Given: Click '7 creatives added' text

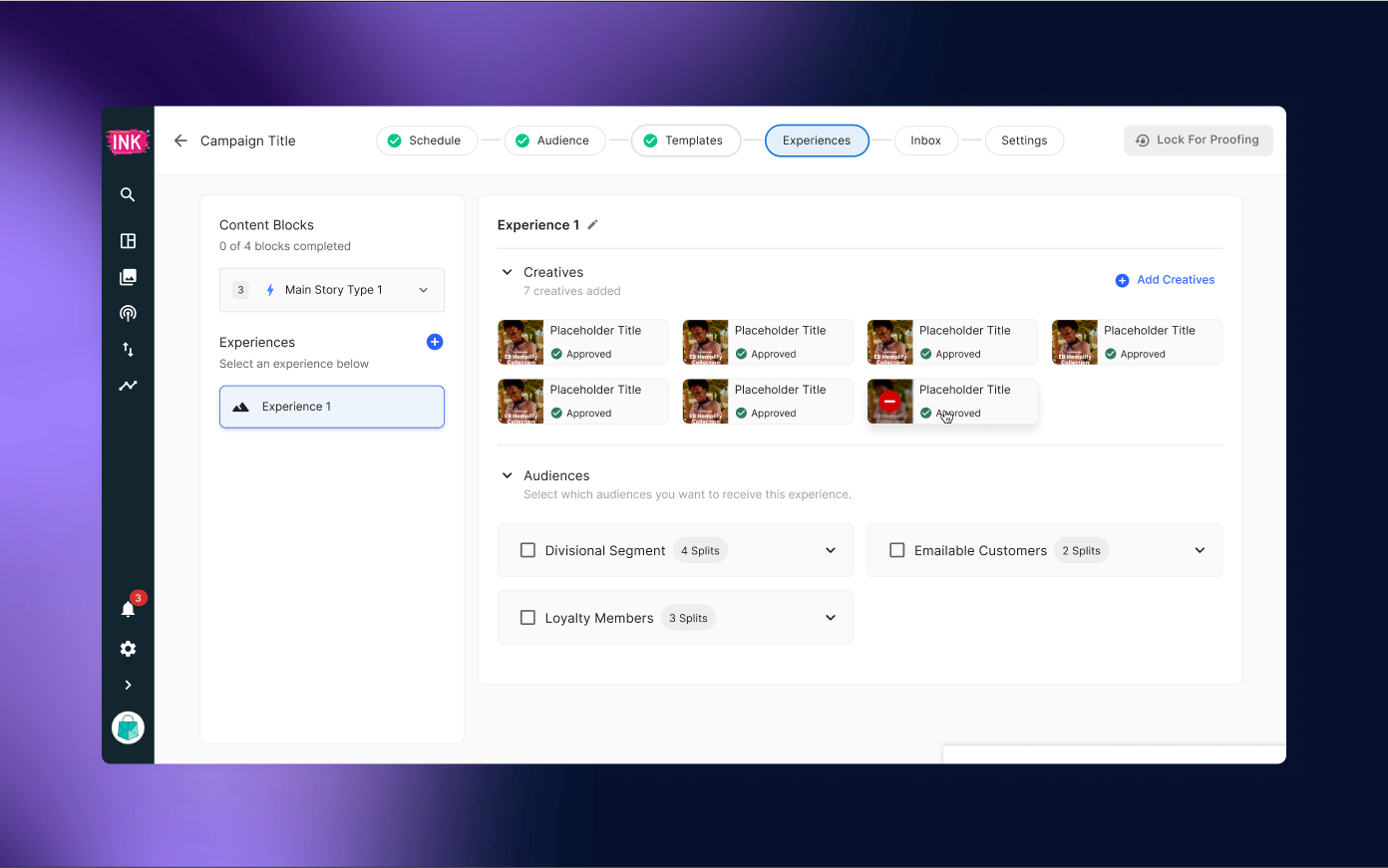Looking at the screenshot, I should point(572,291).
